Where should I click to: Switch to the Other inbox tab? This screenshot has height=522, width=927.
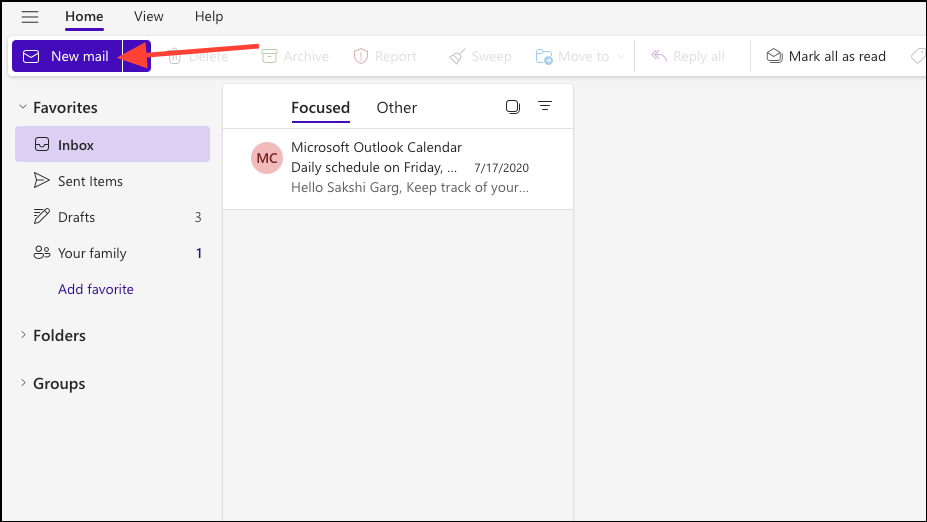point(397,108)
